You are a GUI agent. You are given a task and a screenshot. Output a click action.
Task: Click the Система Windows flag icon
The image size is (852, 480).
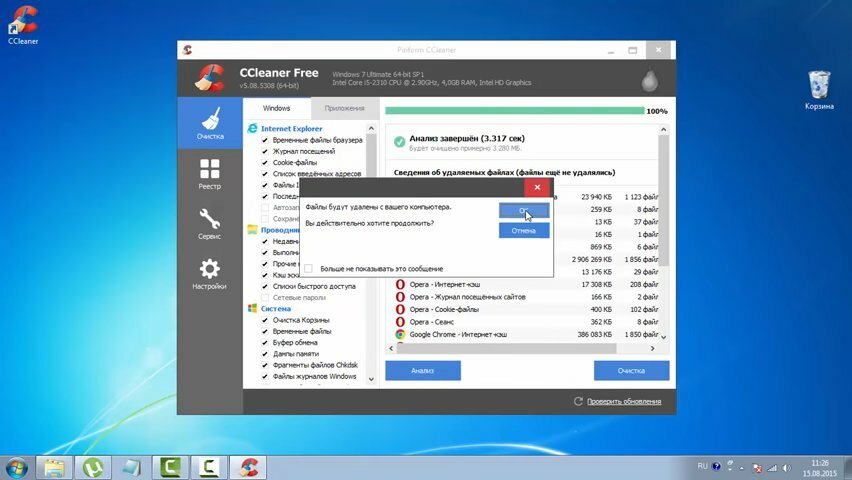click(x=252, y=308)
